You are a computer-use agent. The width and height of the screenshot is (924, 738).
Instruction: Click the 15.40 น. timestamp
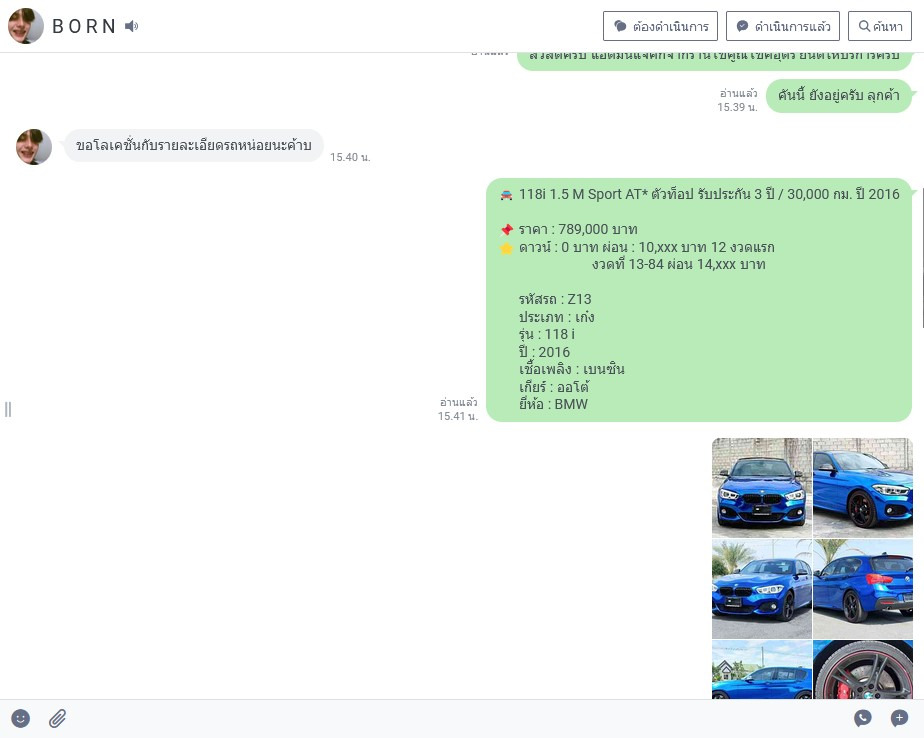[x=350, y=157]
